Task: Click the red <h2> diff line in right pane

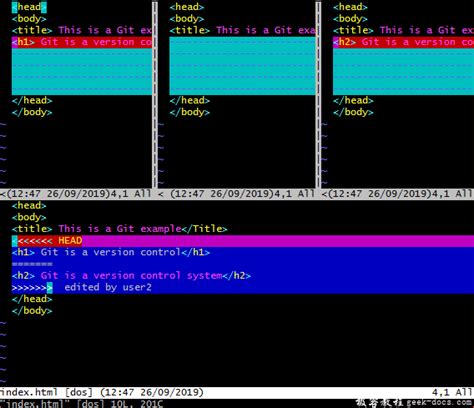Action: coord(403,42)
